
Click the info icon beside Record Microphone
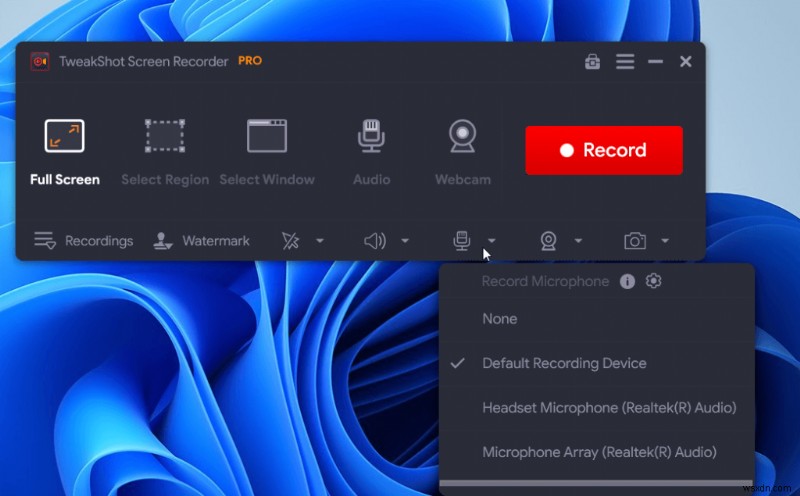pos(627,282)
